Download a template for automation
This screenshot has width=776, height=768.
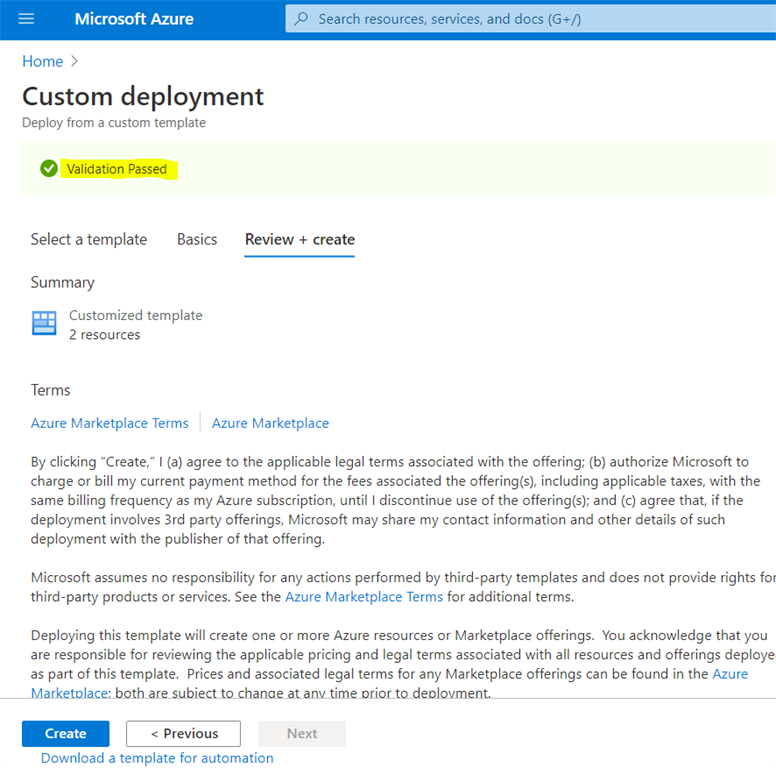click(x=157, y=758)
